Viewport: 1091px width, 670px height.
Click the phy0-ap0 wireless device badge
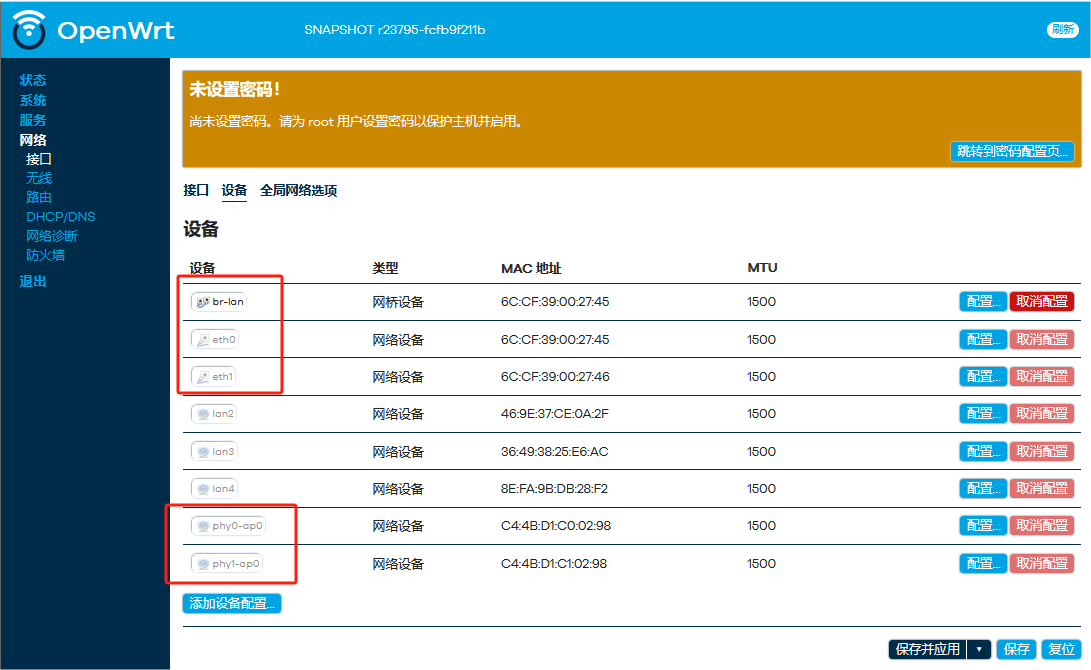pos(228,526)
